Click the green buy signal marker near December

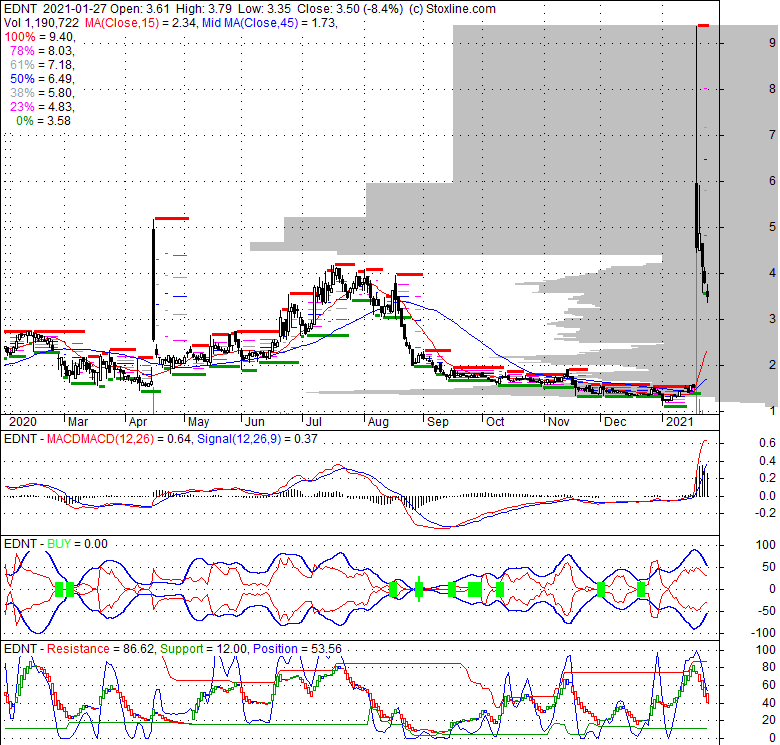pyautogui.click(x=600, y=590)
